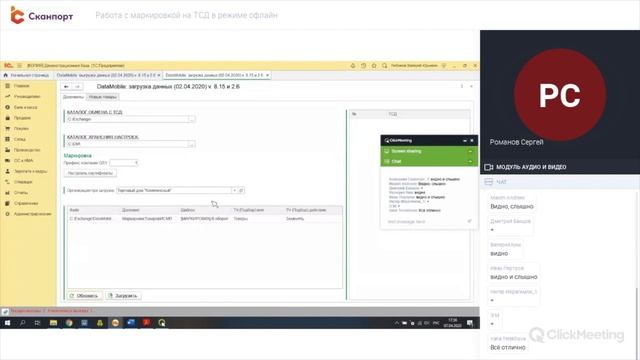Open favorites star icon in 1C header
The width and height of the screenshot is (640, 360).
[x=374, y=65]
